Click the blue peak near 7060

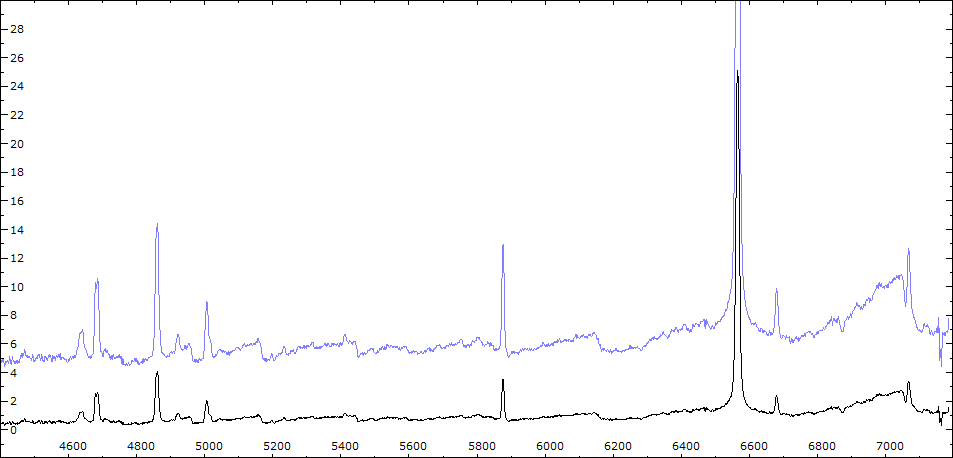tap(908, 251)
